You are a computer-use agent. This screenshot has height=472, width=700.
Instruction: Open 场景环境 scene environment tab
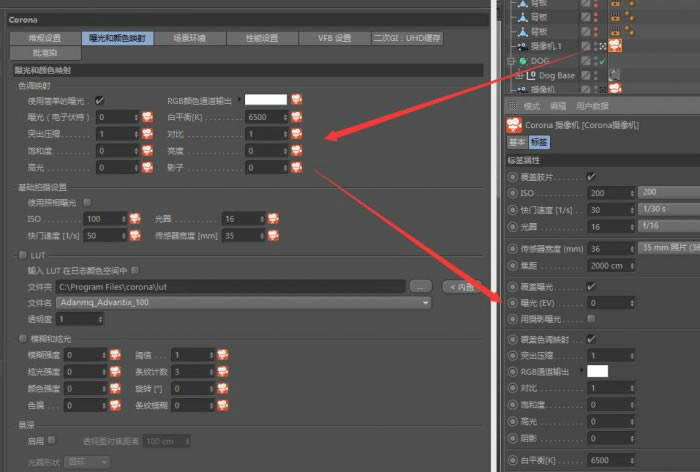click(190, 38)
